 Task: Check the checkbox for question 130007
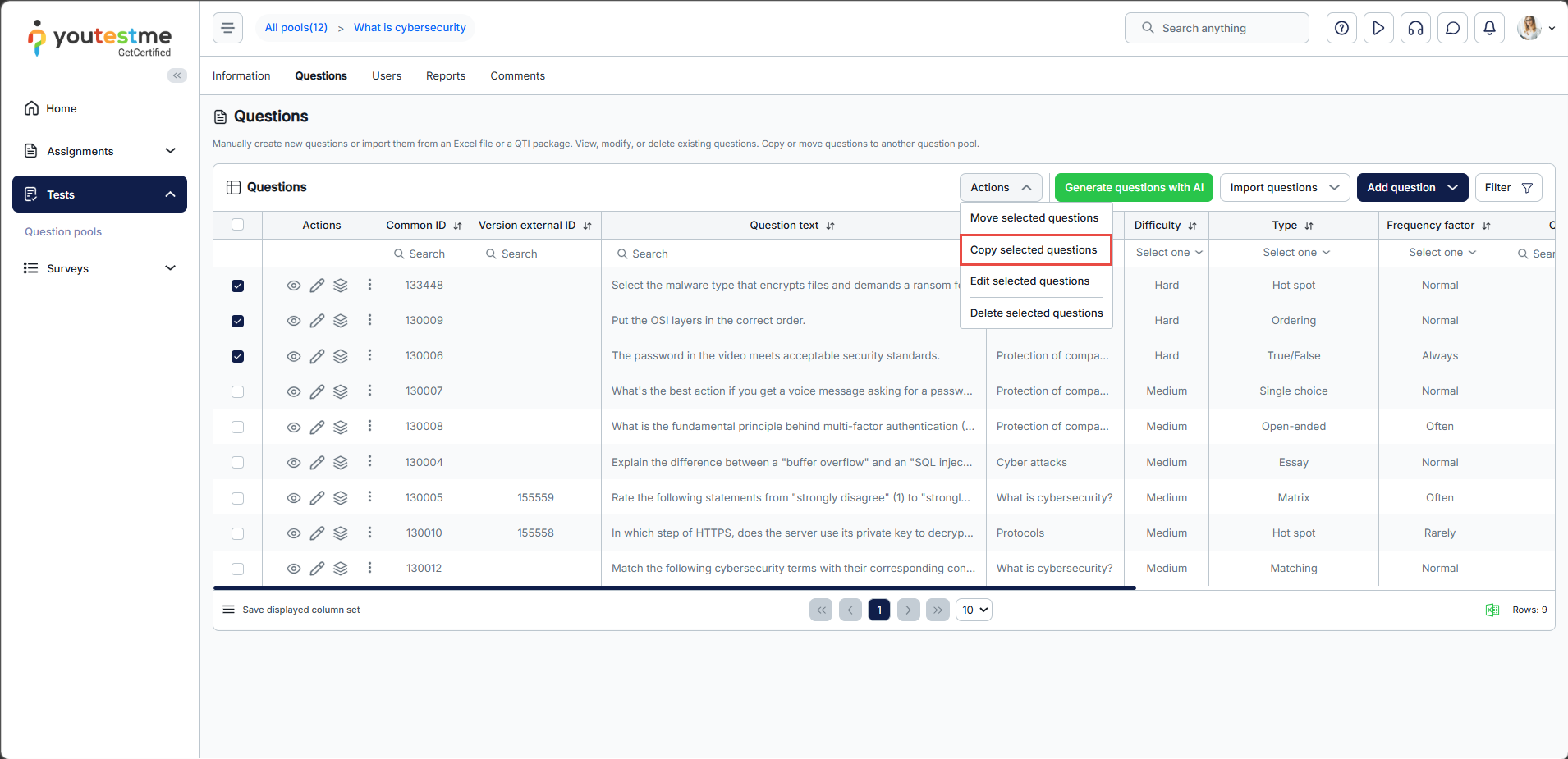pyautogui.click(x=238, y=391)
